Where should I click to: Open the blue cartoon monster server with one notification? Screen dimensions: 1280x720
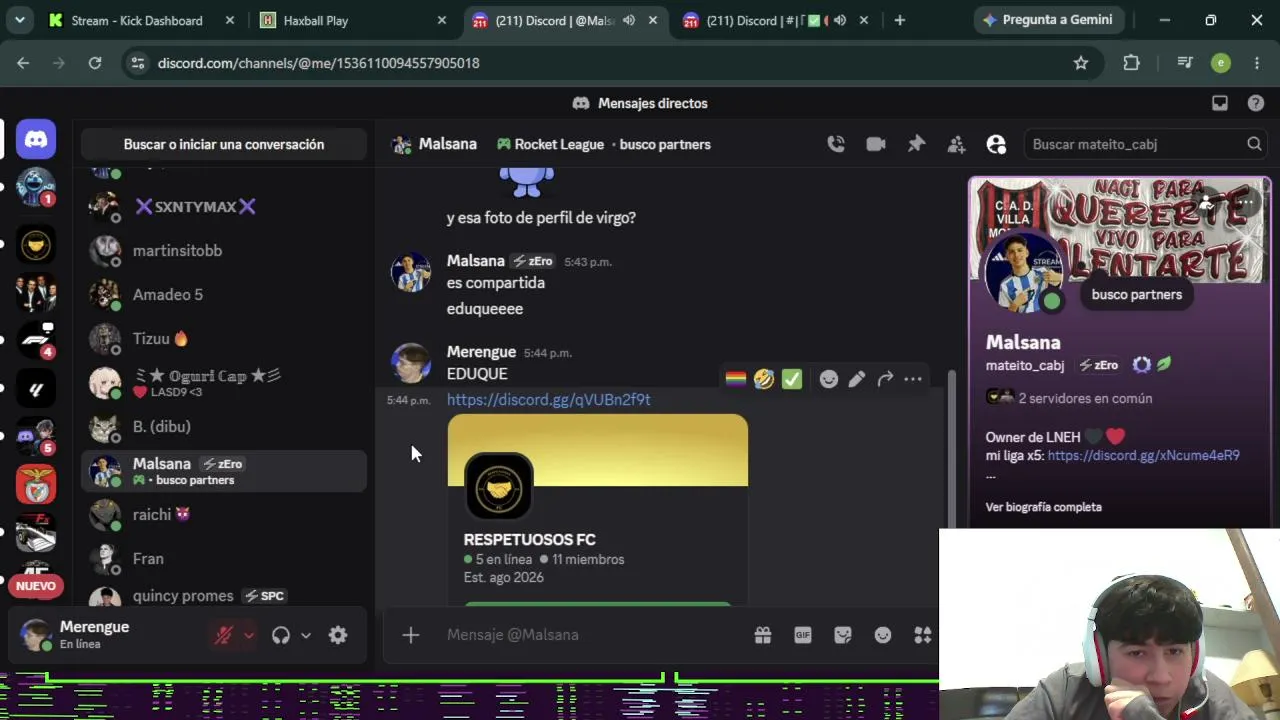click(x=36, y=188)
